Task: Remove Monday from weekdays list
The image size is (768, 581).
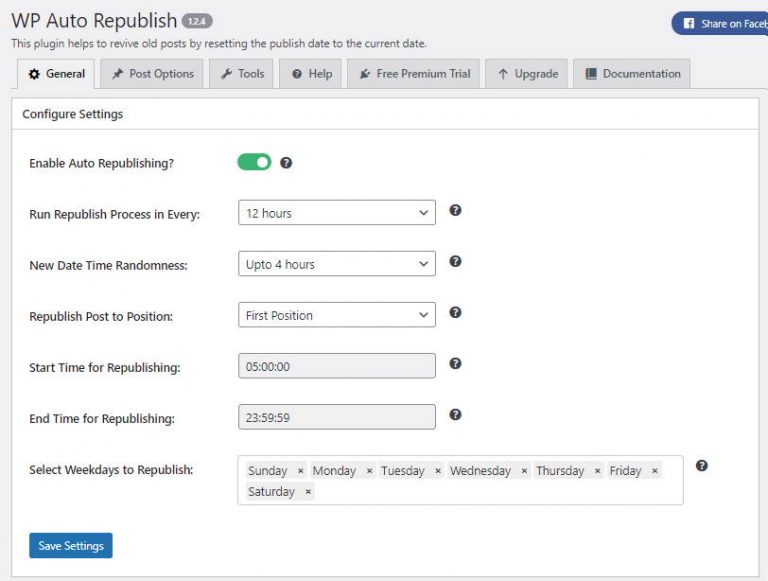Action: pyautogui.click(x=369, y=471)
